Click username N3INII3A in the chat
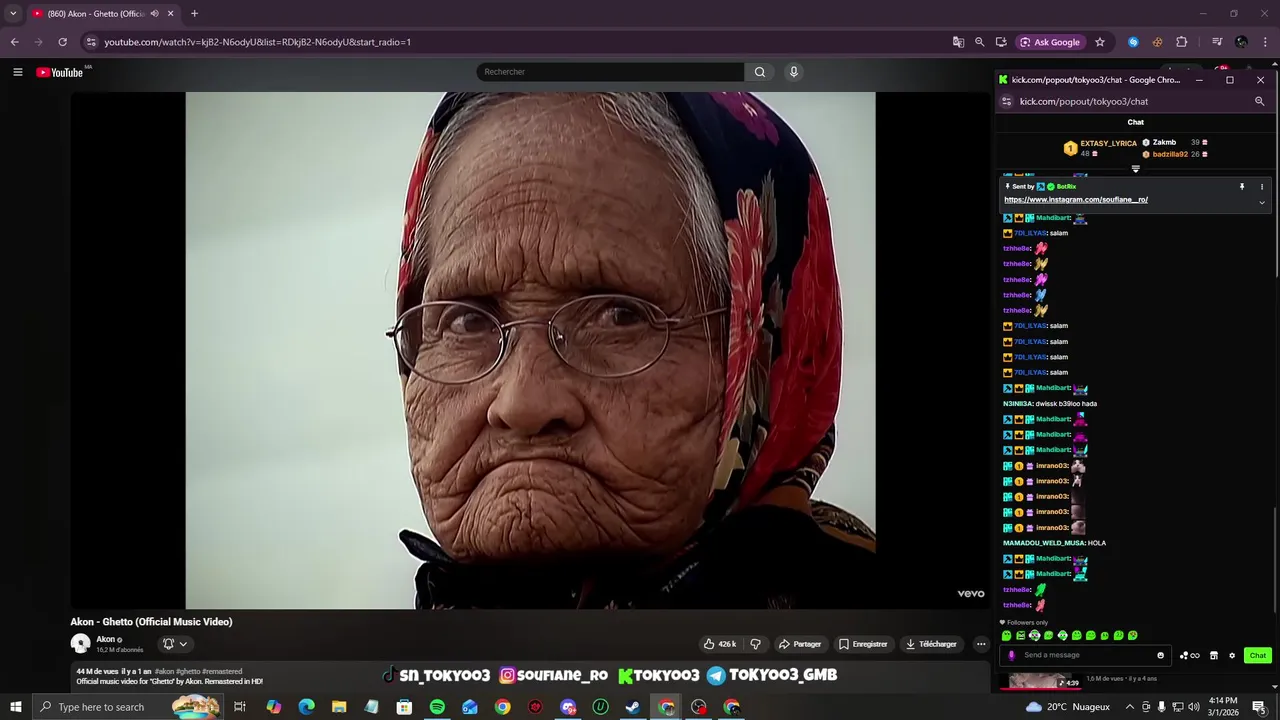 pos(1018,404)
